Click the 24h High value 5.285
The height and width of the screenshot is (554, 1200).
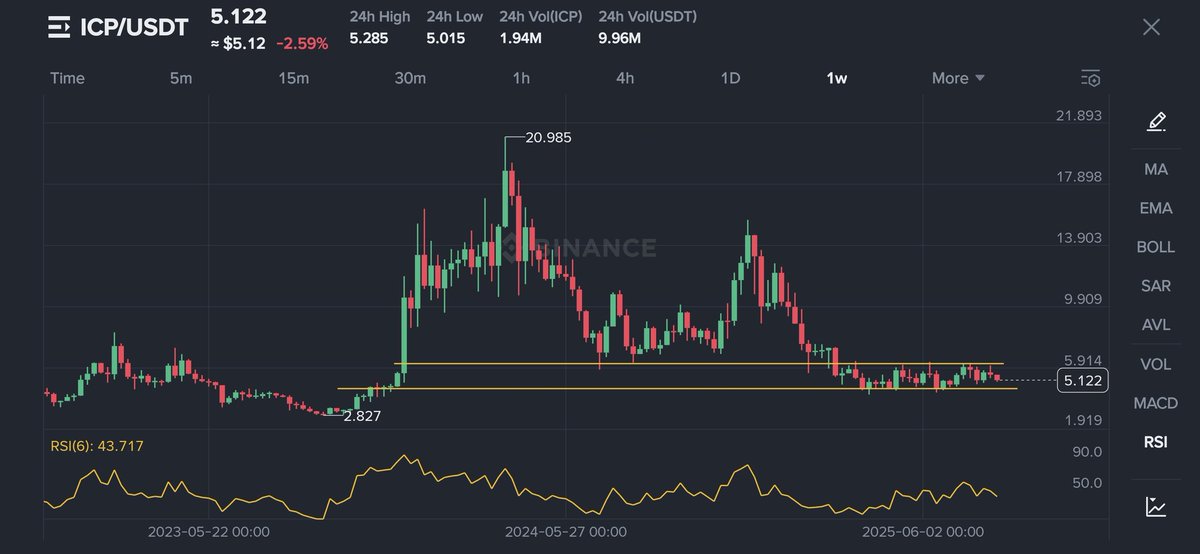click(367, 39)
